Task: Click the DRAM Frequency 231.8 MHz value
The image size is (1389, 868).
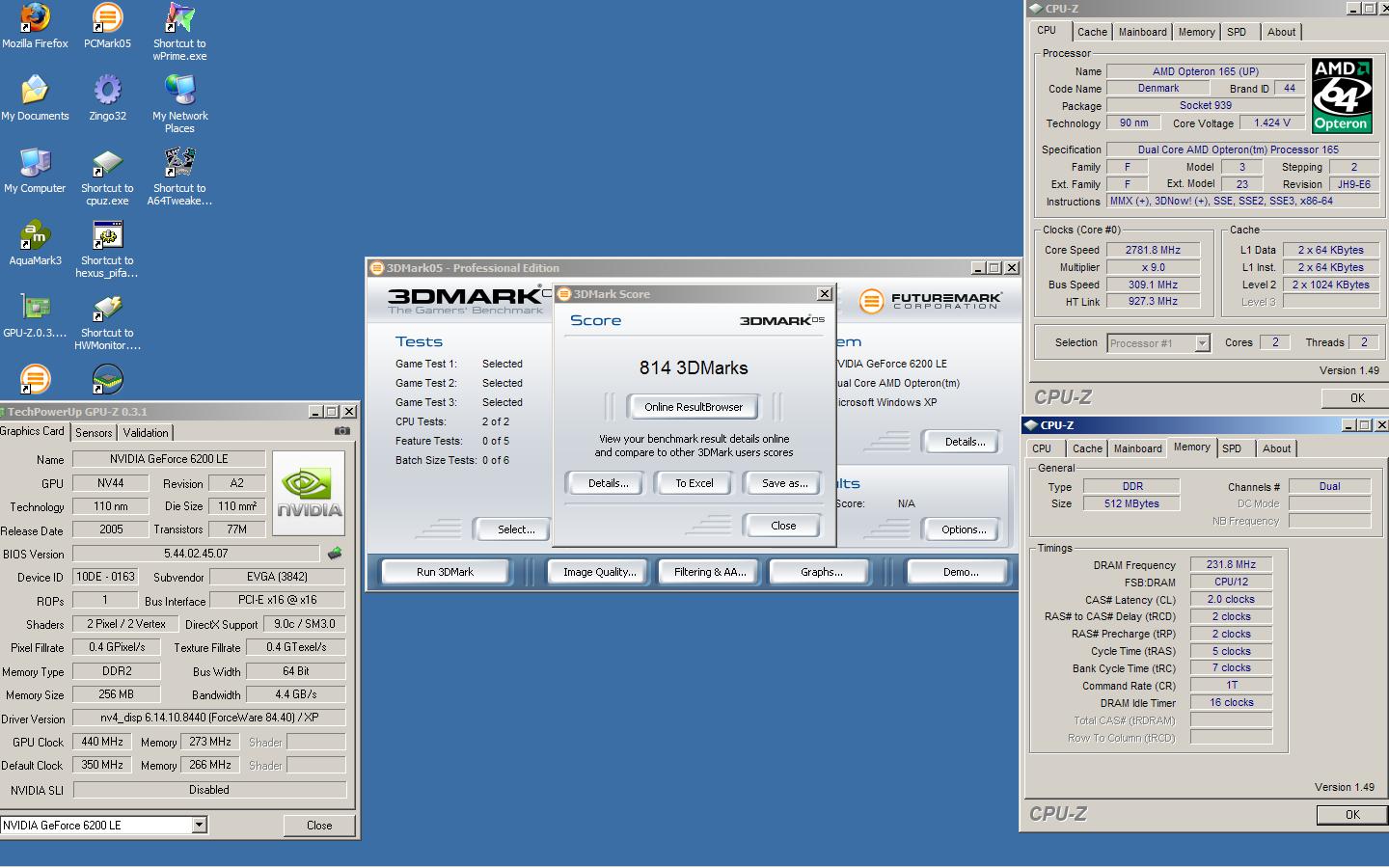Action: coord(1231,564)
